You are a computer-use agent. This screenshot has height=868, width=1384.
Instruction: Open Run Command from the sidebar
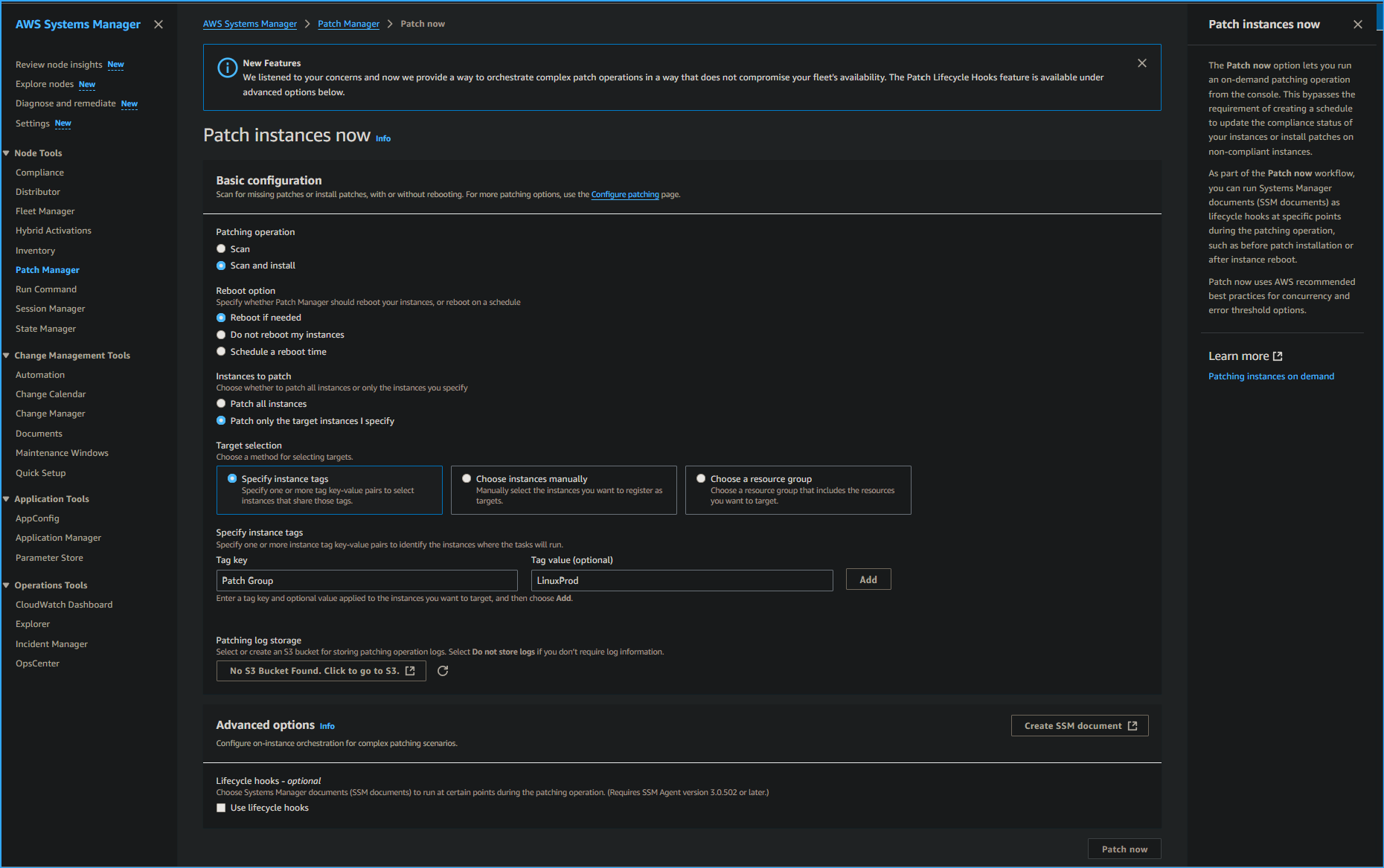click(45, 289)
